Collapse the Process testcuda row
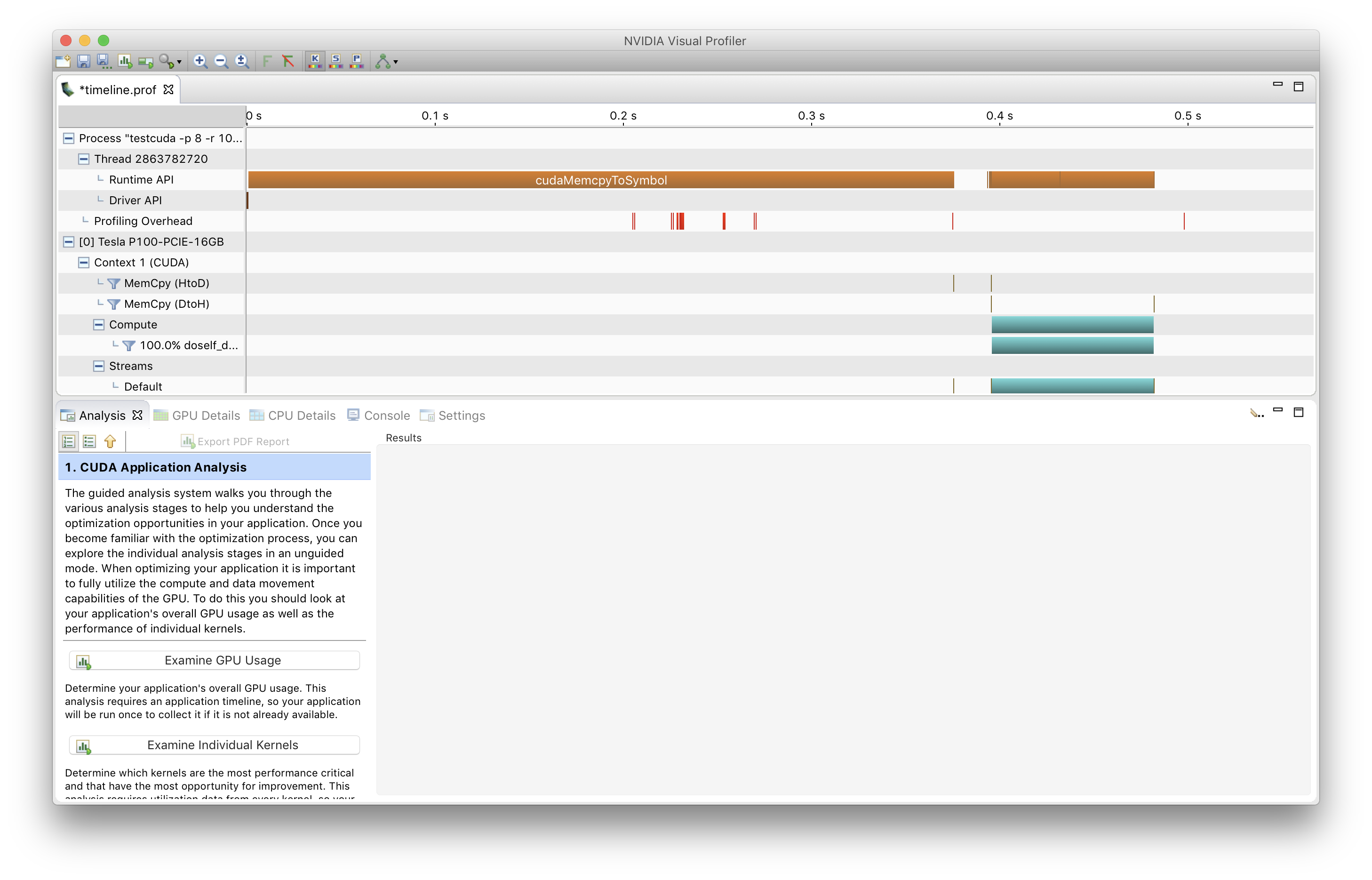 [69, 138]
